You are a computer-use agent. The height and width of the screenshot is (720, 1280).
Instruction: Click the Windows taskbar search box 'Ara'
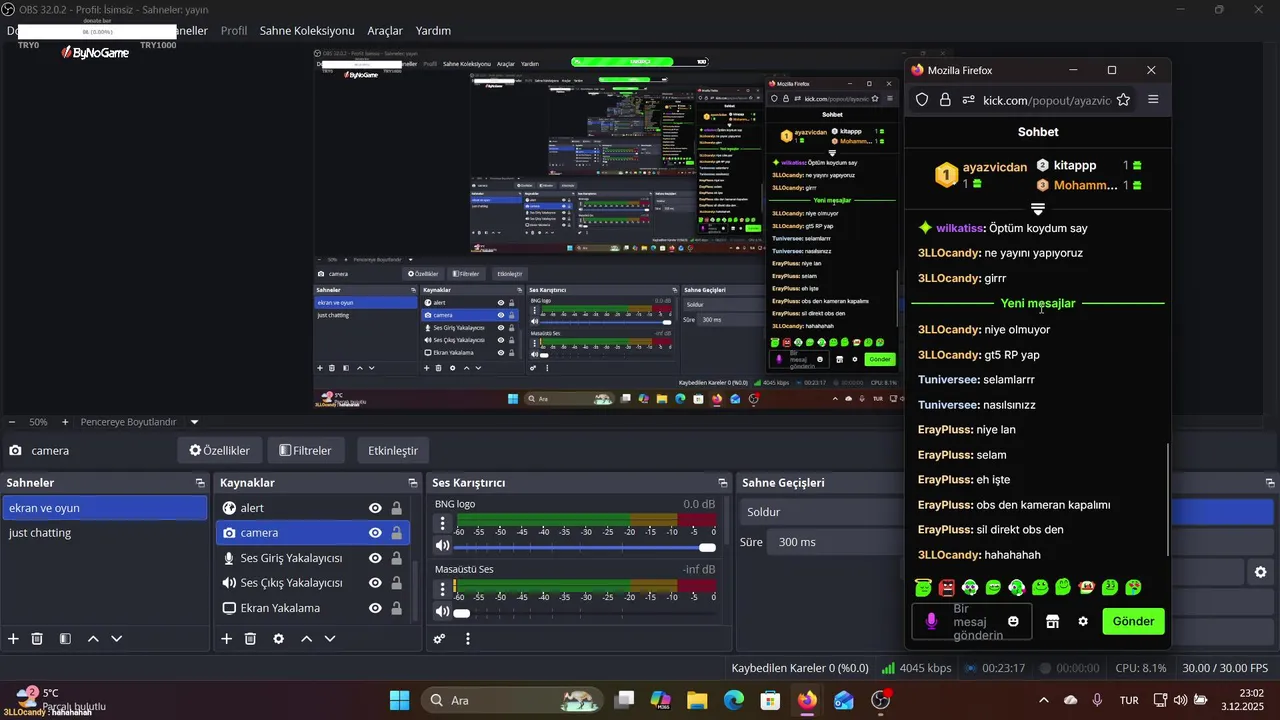[511, 700]
